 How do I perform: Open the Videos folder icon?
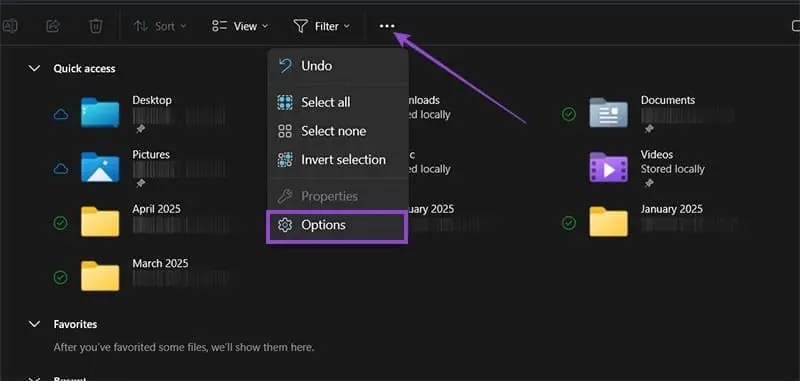pyautogui.click(x=608, y=167)
